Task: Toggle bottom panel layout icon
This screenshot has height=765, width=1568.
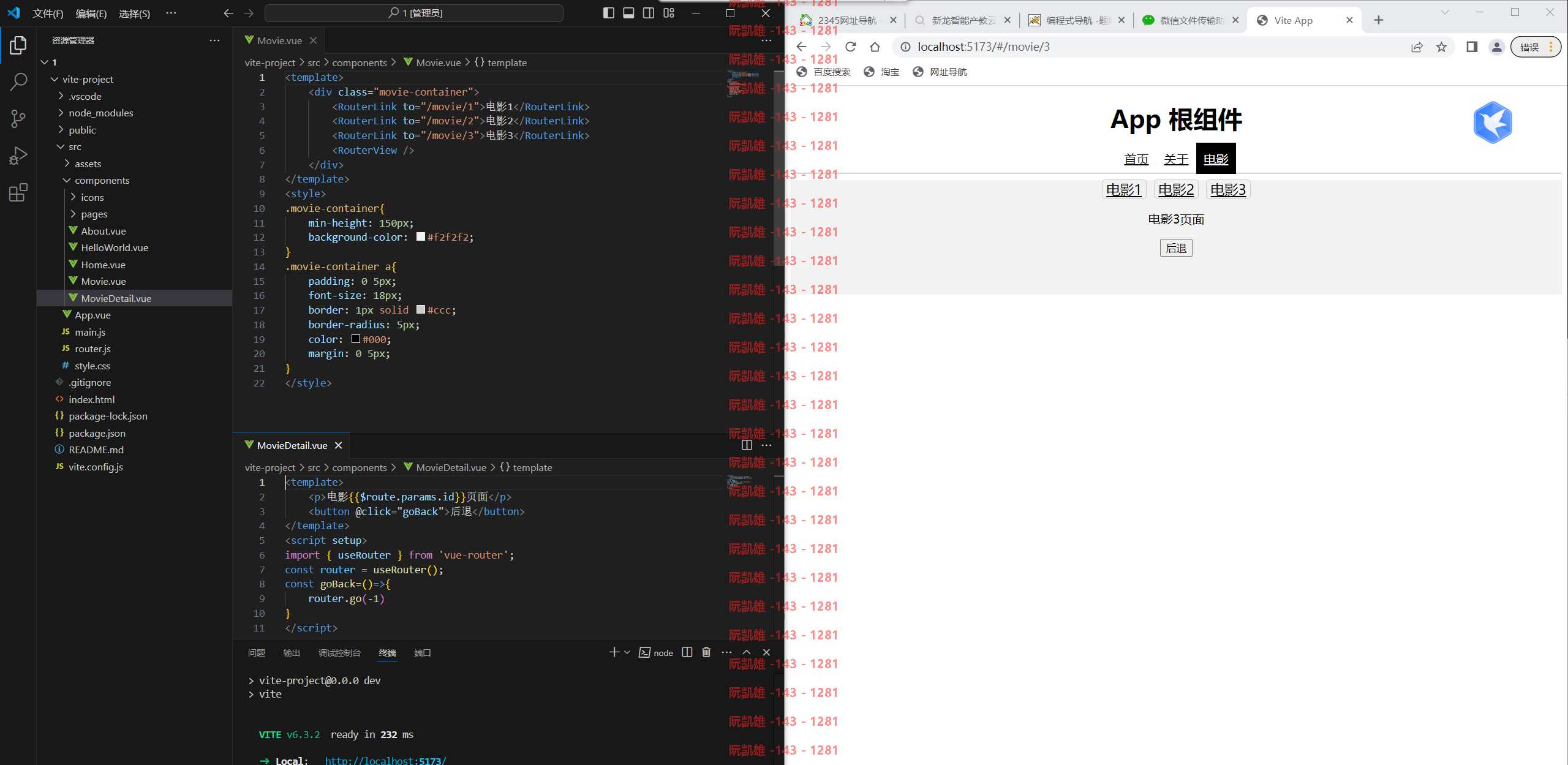Action: click(628, 13)
